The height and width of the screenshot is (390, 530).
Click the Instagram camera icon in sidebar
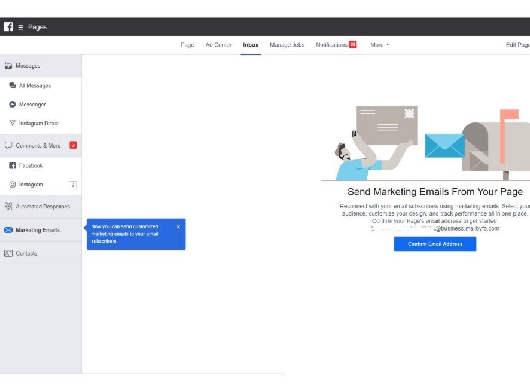(x=13, y=184)
